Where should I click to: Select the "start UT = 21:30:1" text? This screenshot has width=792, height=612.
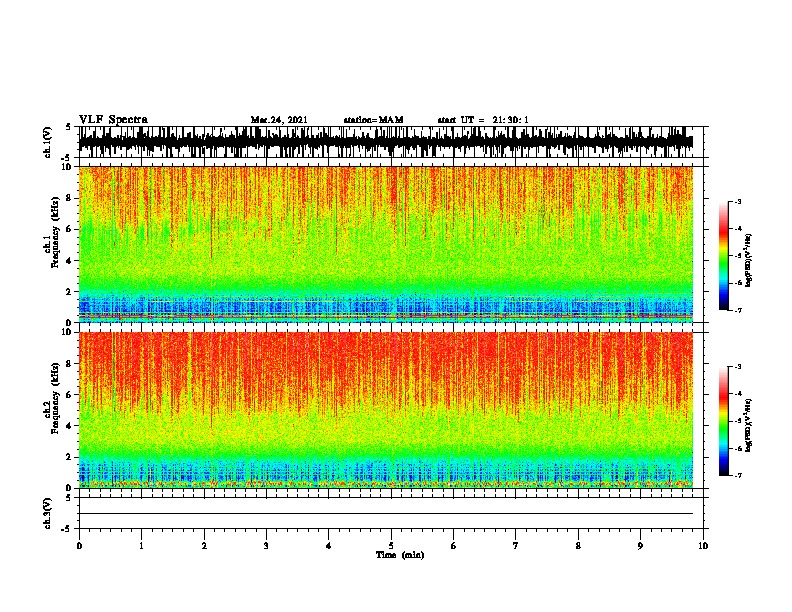pos(483,120)
